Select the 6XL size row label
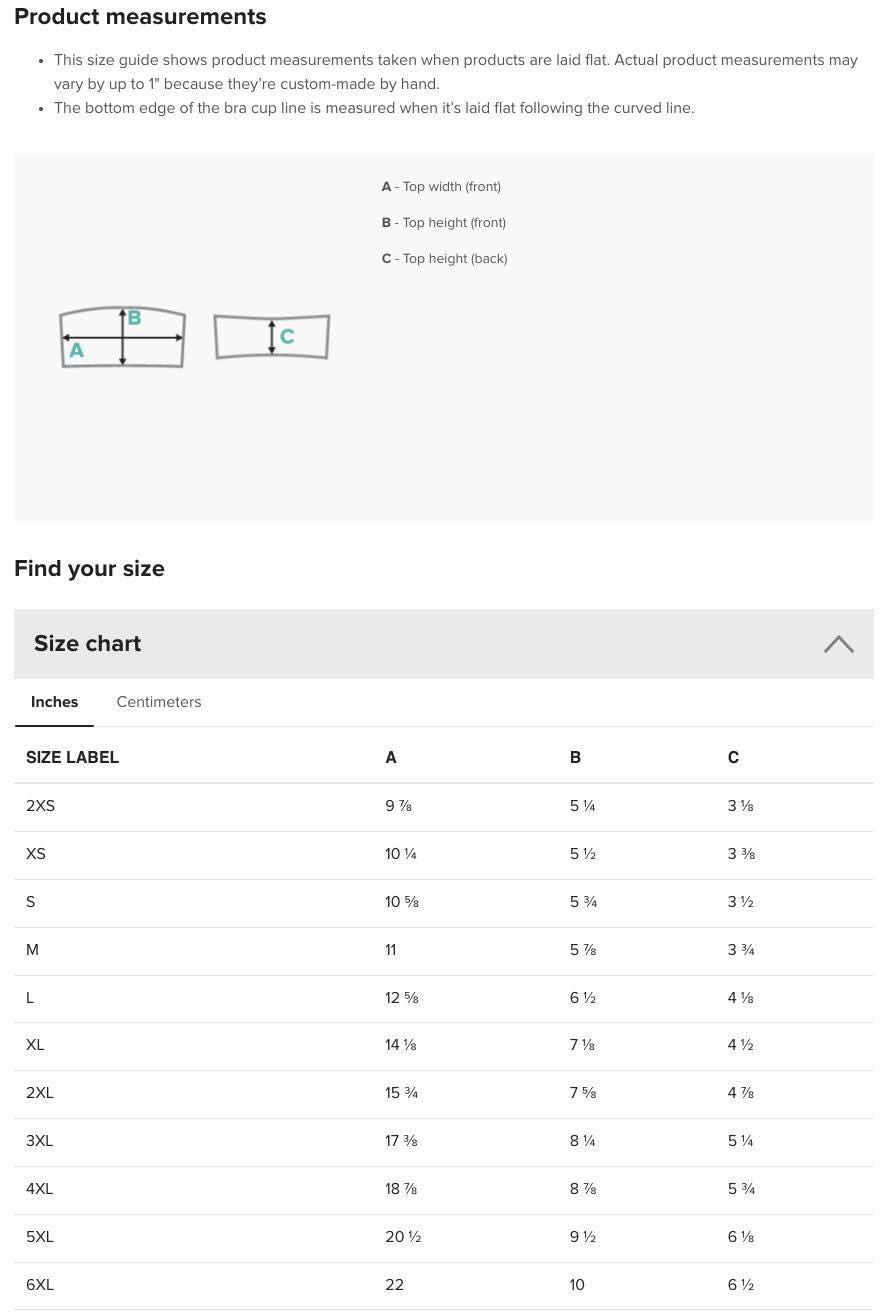Screen dimensions: 883x1315 (x=40, y=1285)
